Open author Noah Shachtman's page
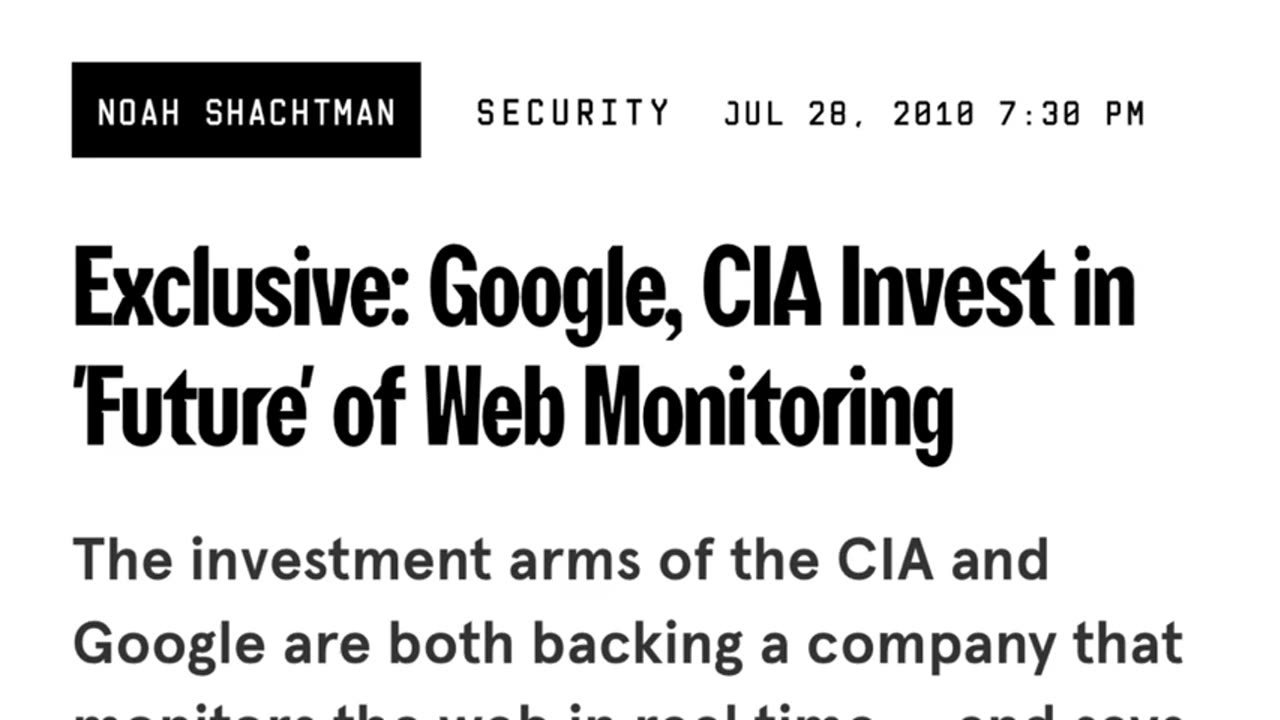The height and width of the screenshot is (720, 1280). coord(246,111)
